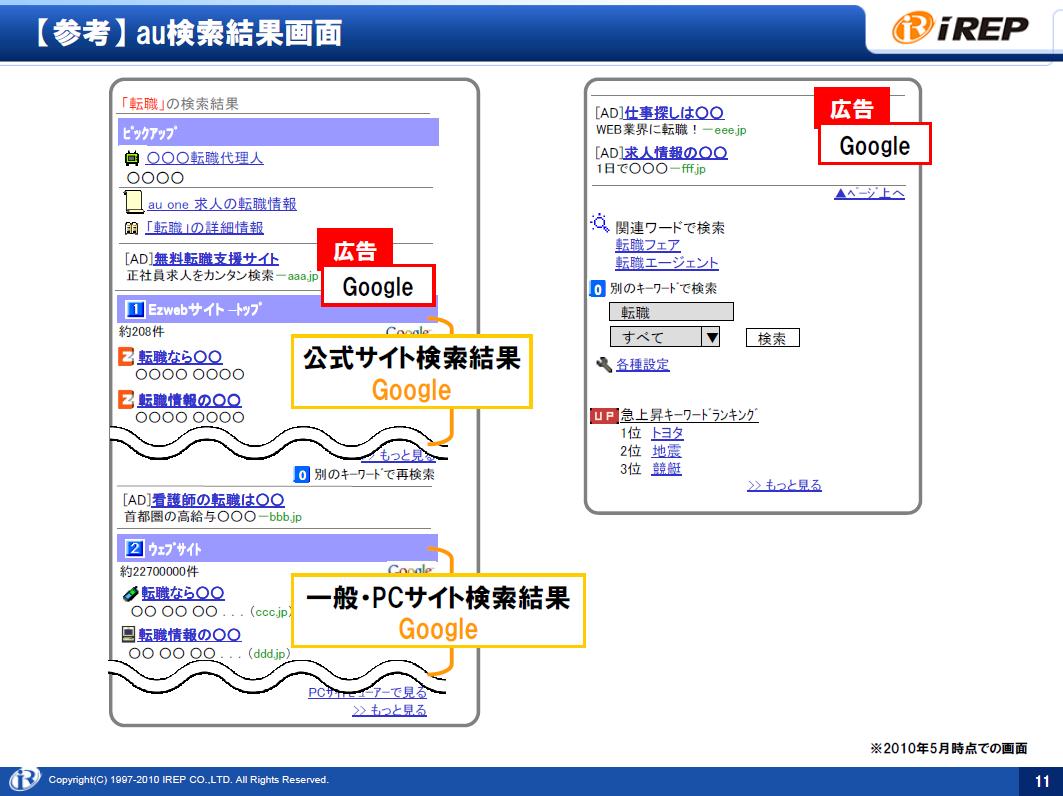
Task: Click the fff.jp ad URL text
Action: [x=694, y=169]
